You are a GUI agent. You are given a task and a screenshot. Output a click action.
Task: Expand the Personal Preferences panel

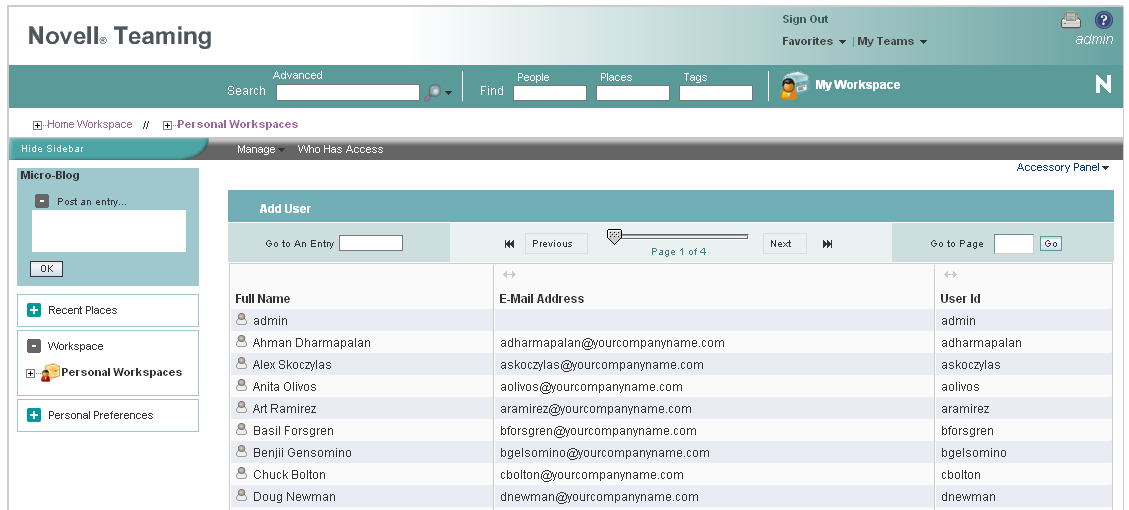coord(34,415)
